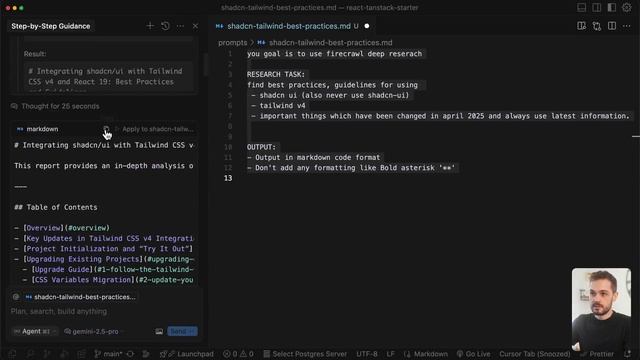Toggle the bottom panel layout icon

tap(582, 7)
